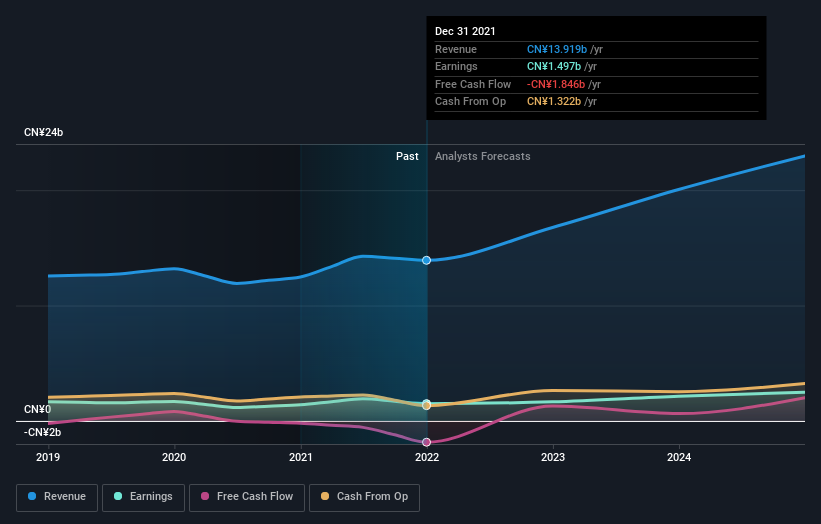Select the 2023 x-axis label
821x524 pixels.
click(x=553, y=457)
